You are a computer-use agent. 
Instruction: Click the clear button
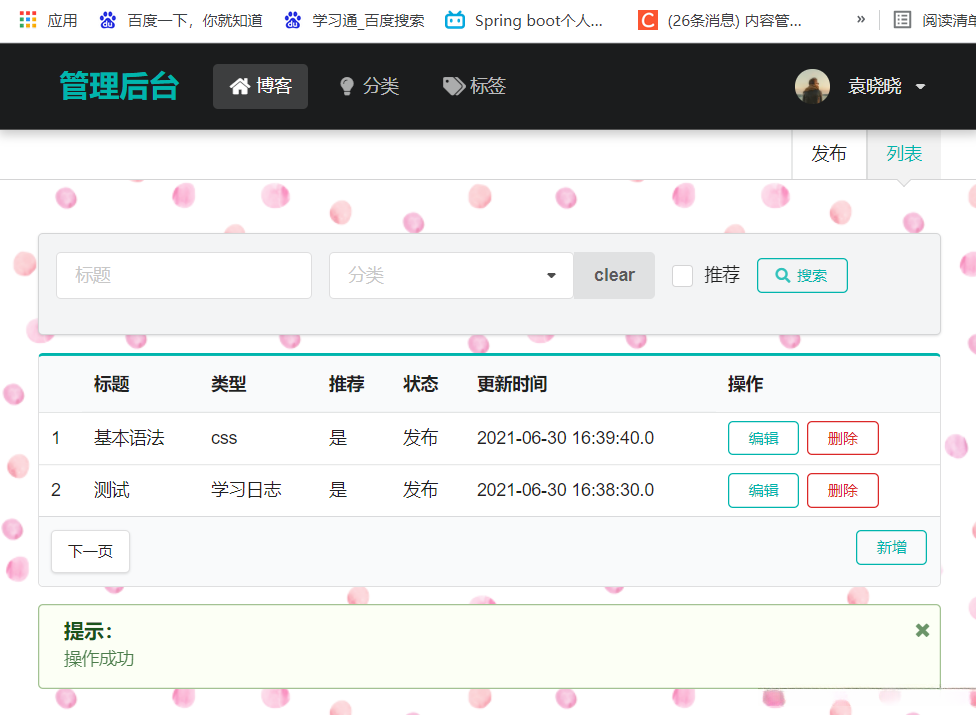614,275
